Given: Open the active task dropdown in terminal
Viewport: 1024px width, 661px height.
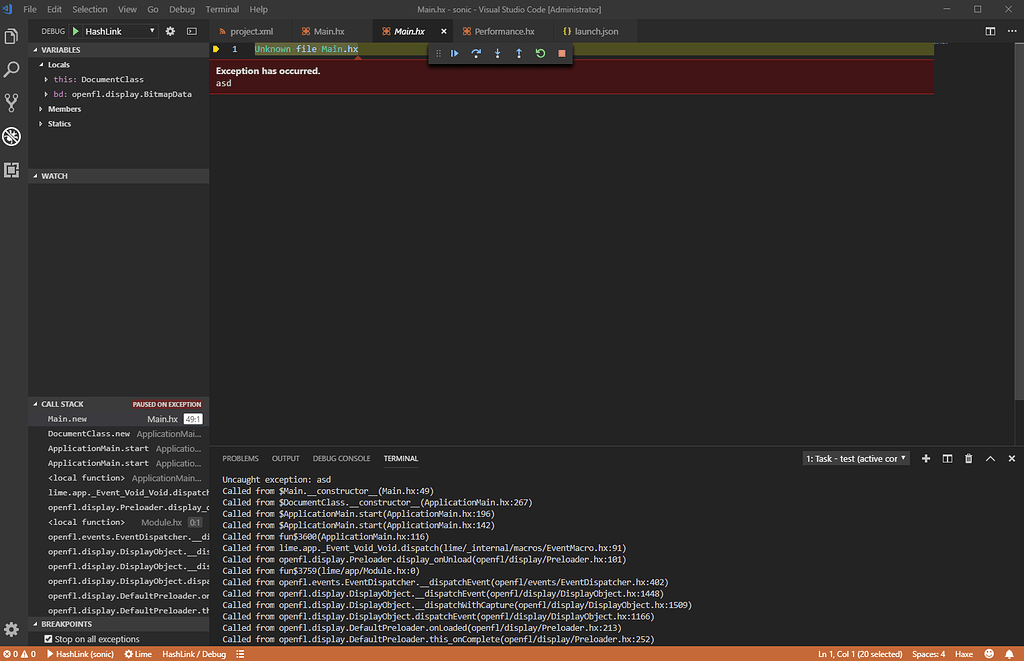Looking at the screenshot, I should click(x=855, y=457).
